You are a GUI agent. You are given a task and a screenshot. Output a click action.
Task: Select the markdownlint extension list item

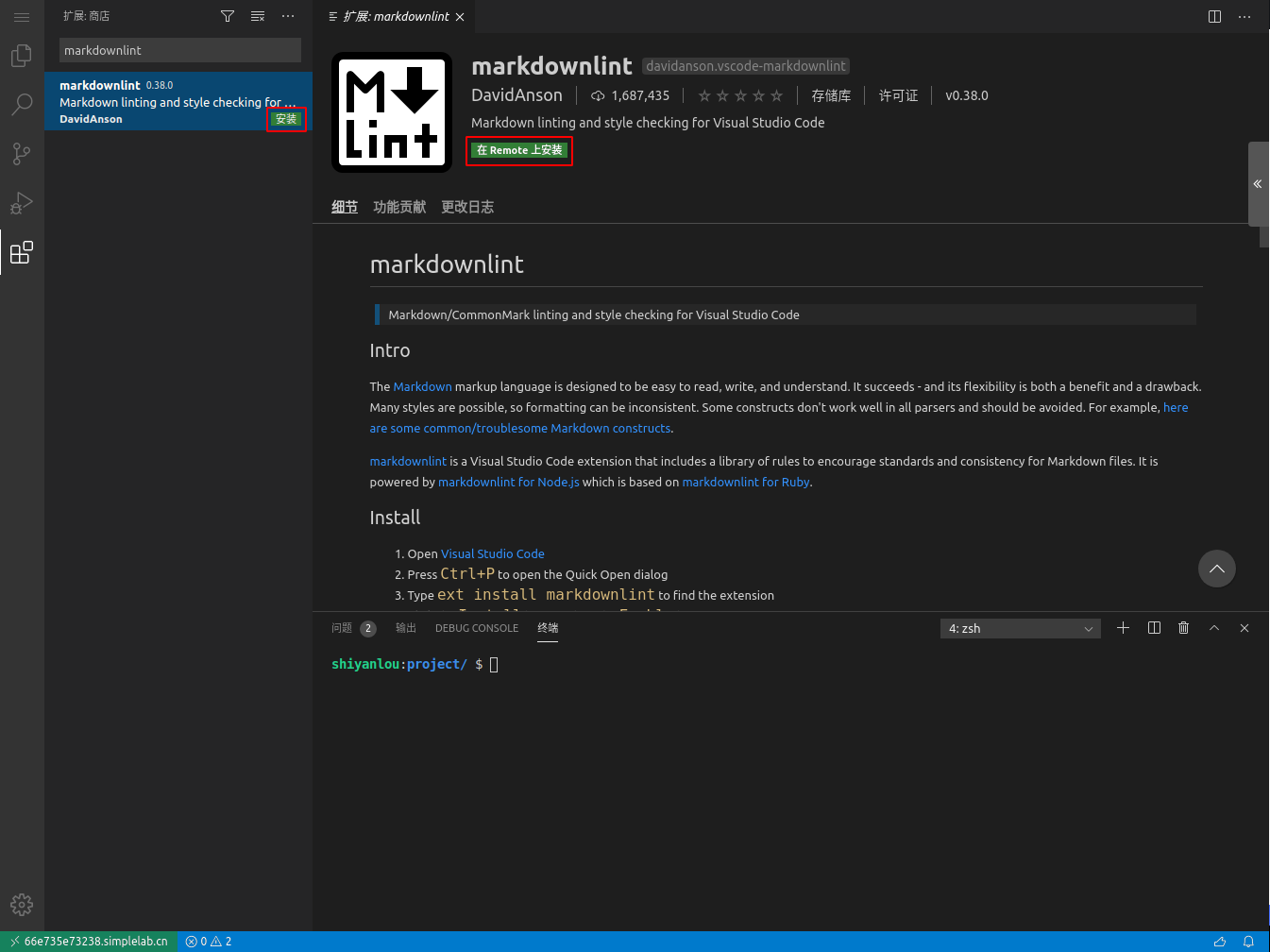click(x=178, y=101)
